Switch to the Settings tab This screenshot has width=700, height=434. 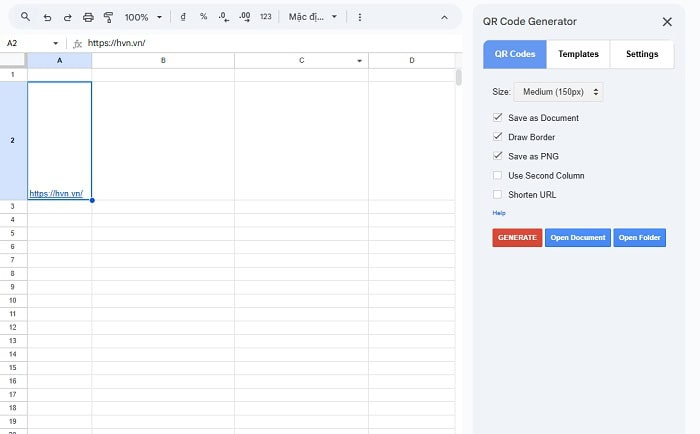point(642,54)
